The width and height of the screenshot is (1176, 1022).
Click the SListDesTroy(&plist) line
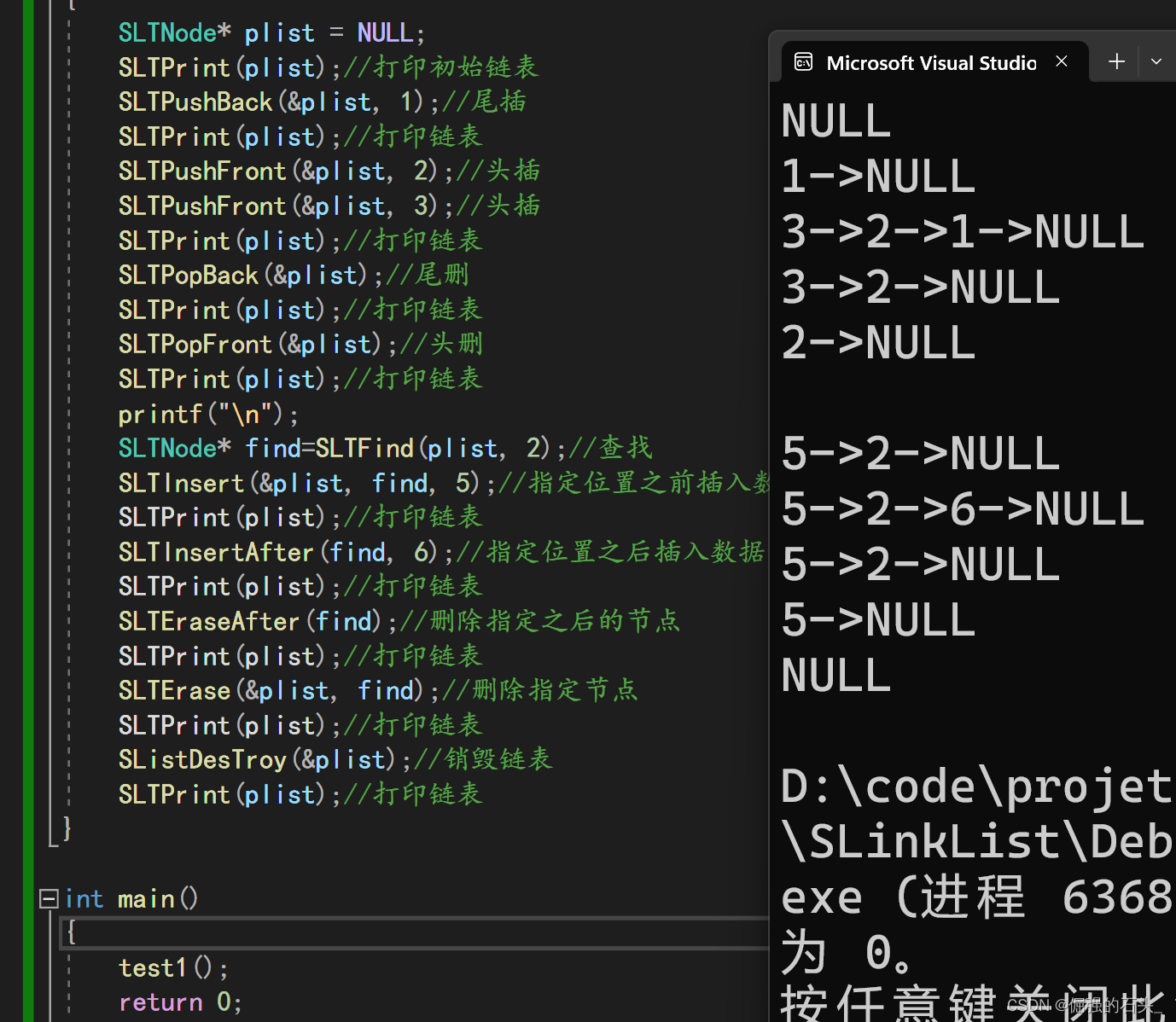pos(335,760)
